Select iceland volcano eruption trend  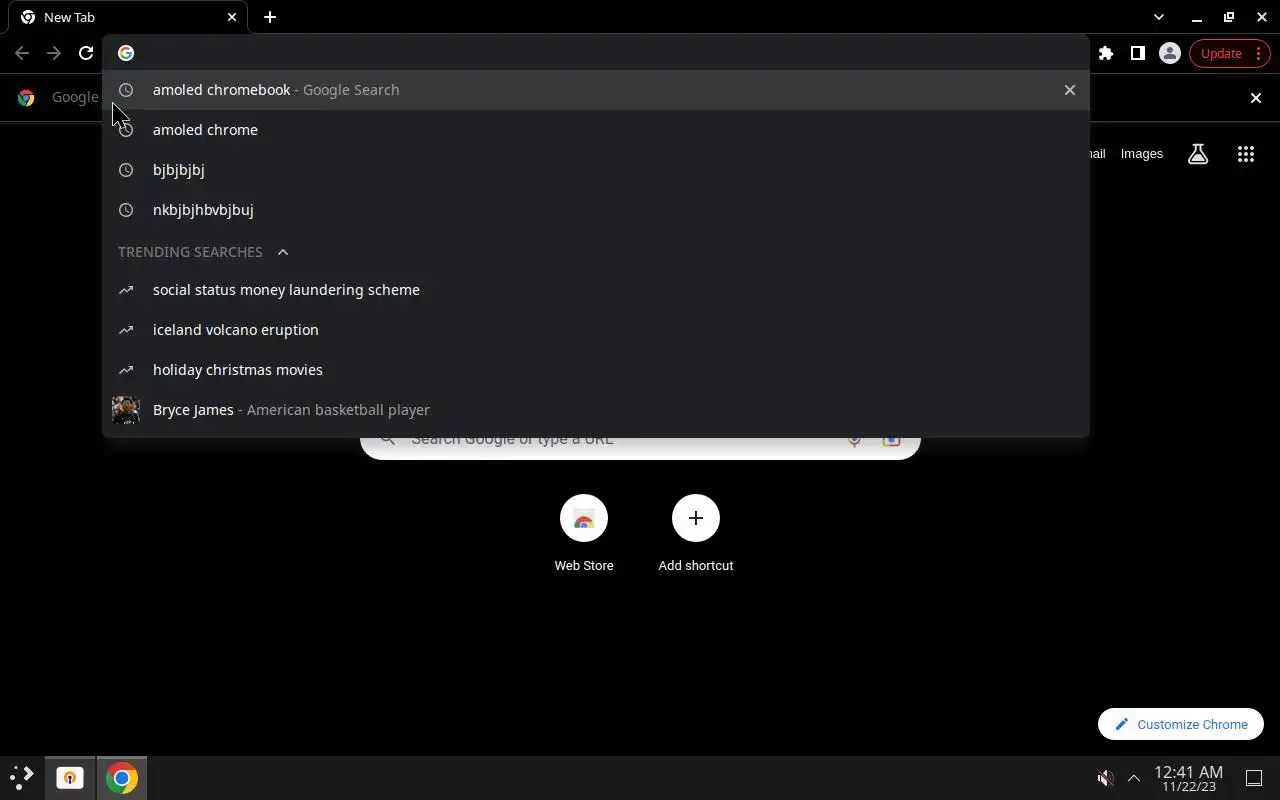click(x=596, y=330)
